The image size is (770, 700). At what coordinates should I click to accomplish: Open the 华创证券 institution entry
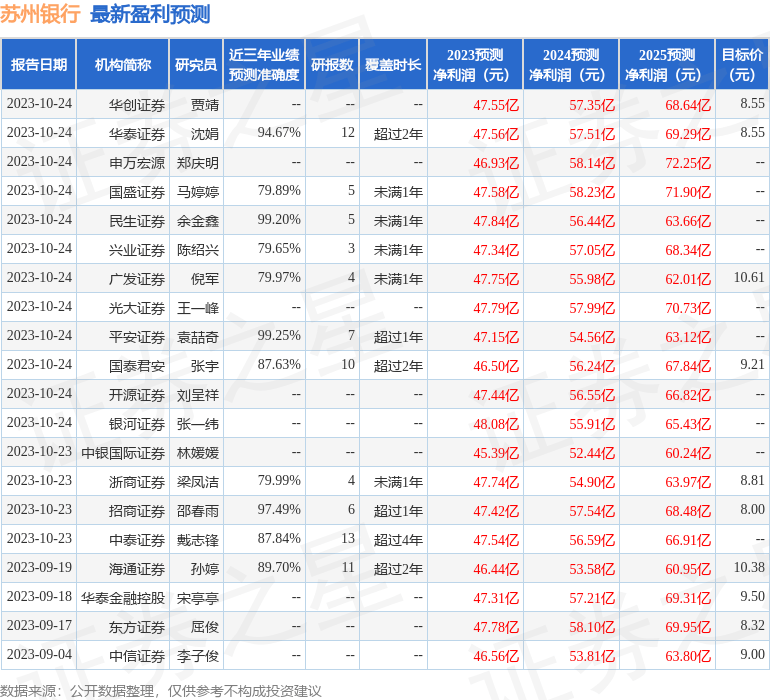tap(137, 104)
